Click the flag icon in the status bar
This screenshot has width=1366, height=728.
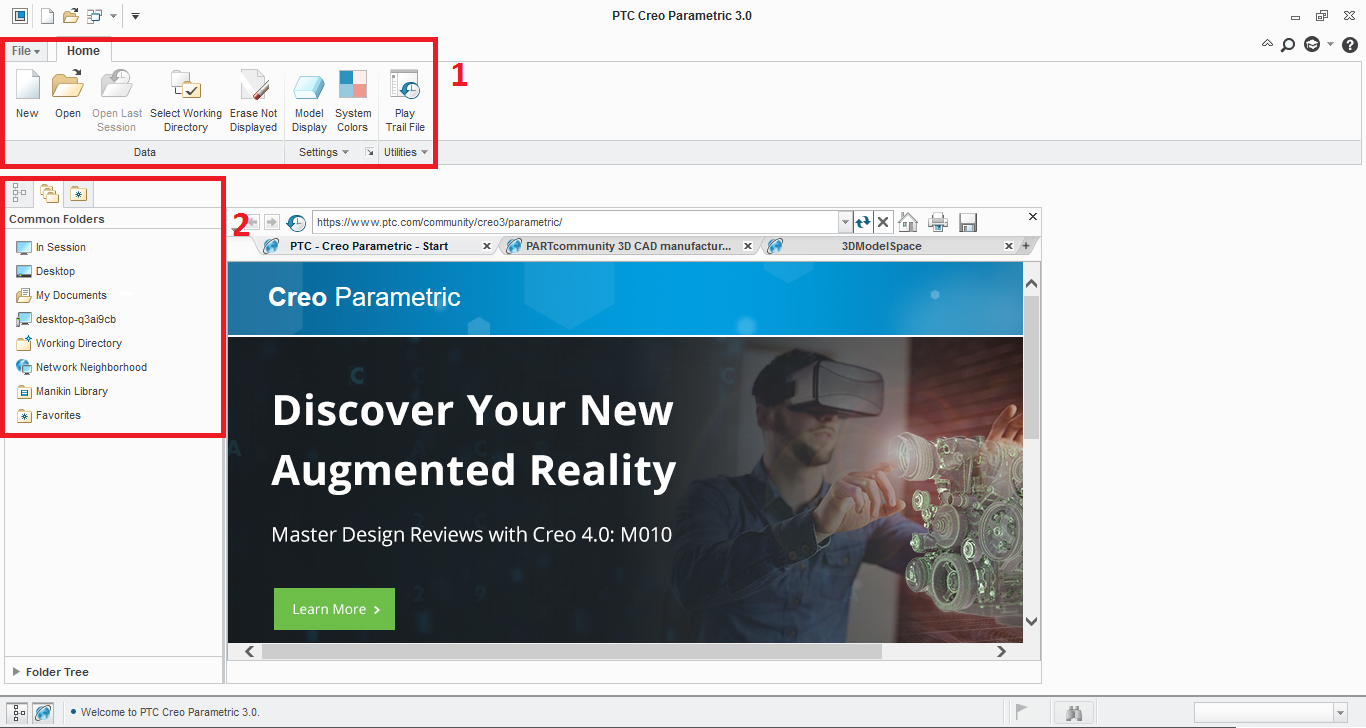coord(1022,712)
